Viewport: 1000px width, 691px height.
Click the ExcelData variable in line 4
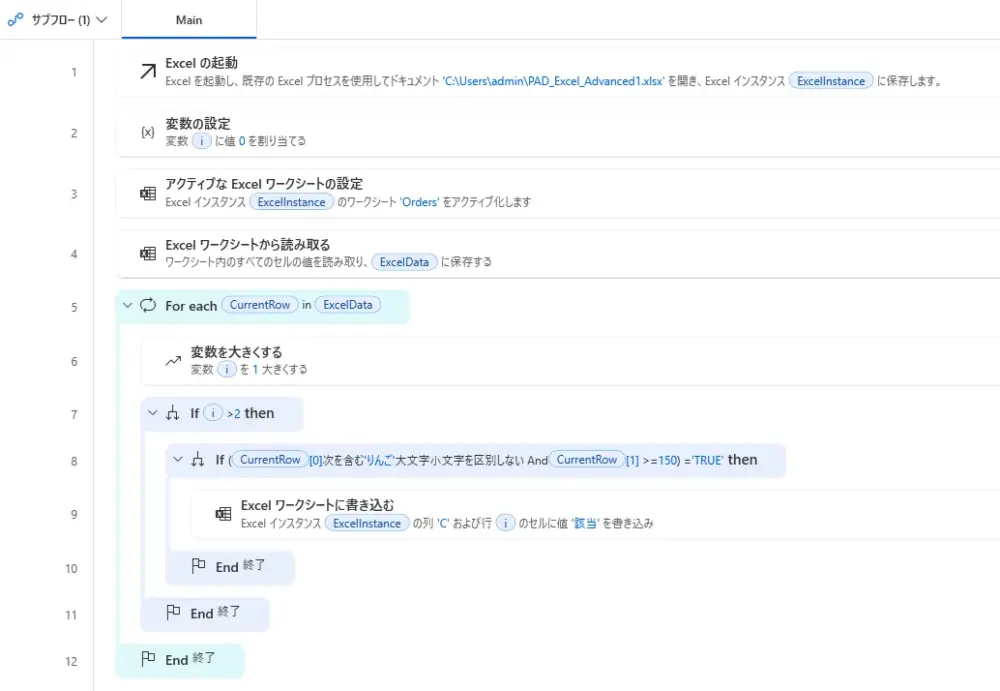(403, 262)
